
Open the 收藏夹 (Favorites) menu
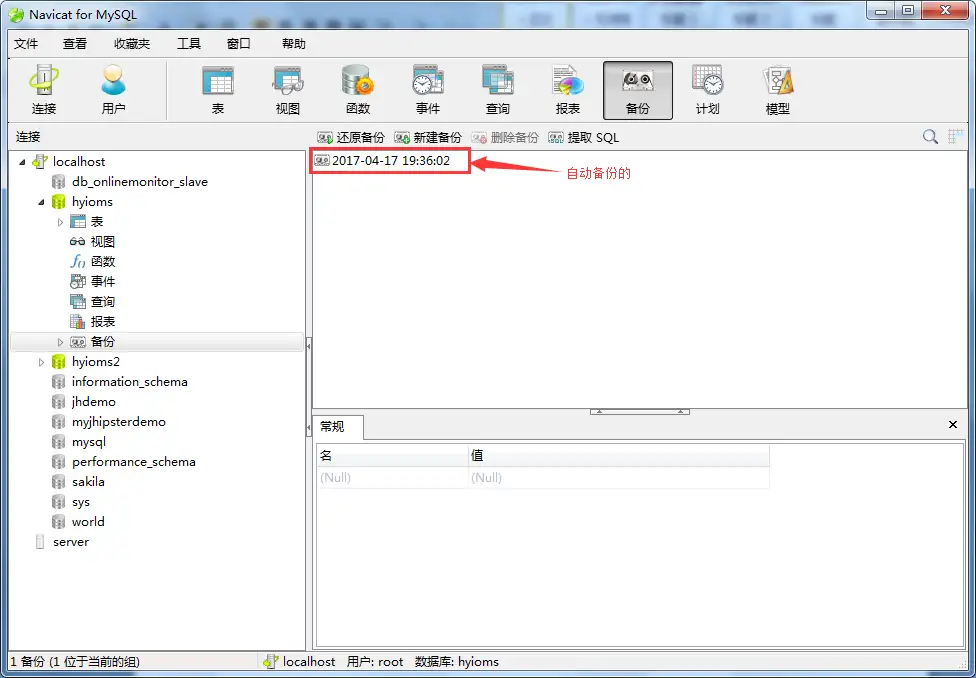[x=131, y=44]
